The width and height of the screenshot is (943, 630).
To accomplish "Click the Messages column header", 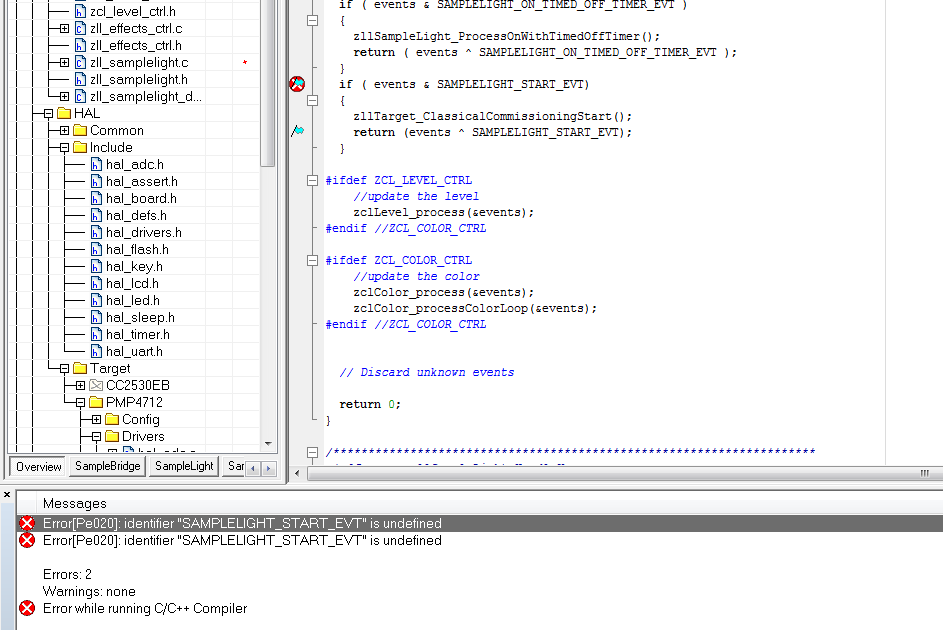I will pos(75,503).
